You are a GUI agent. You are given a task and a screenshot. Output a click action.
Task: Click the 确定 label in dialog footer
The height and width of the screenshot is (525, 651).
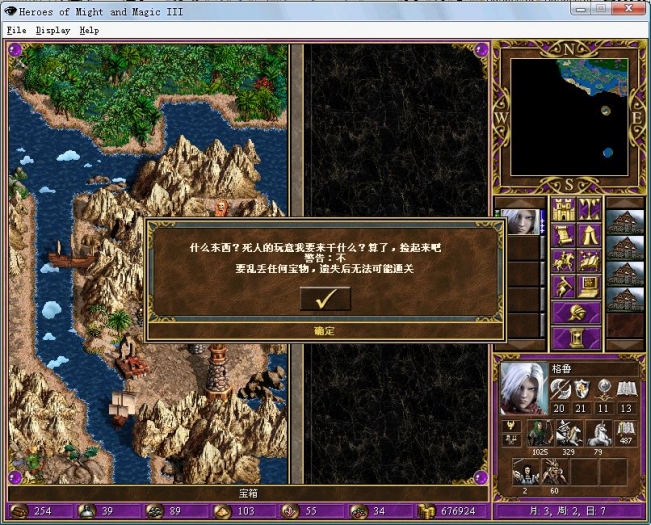(x=325, y=331)
